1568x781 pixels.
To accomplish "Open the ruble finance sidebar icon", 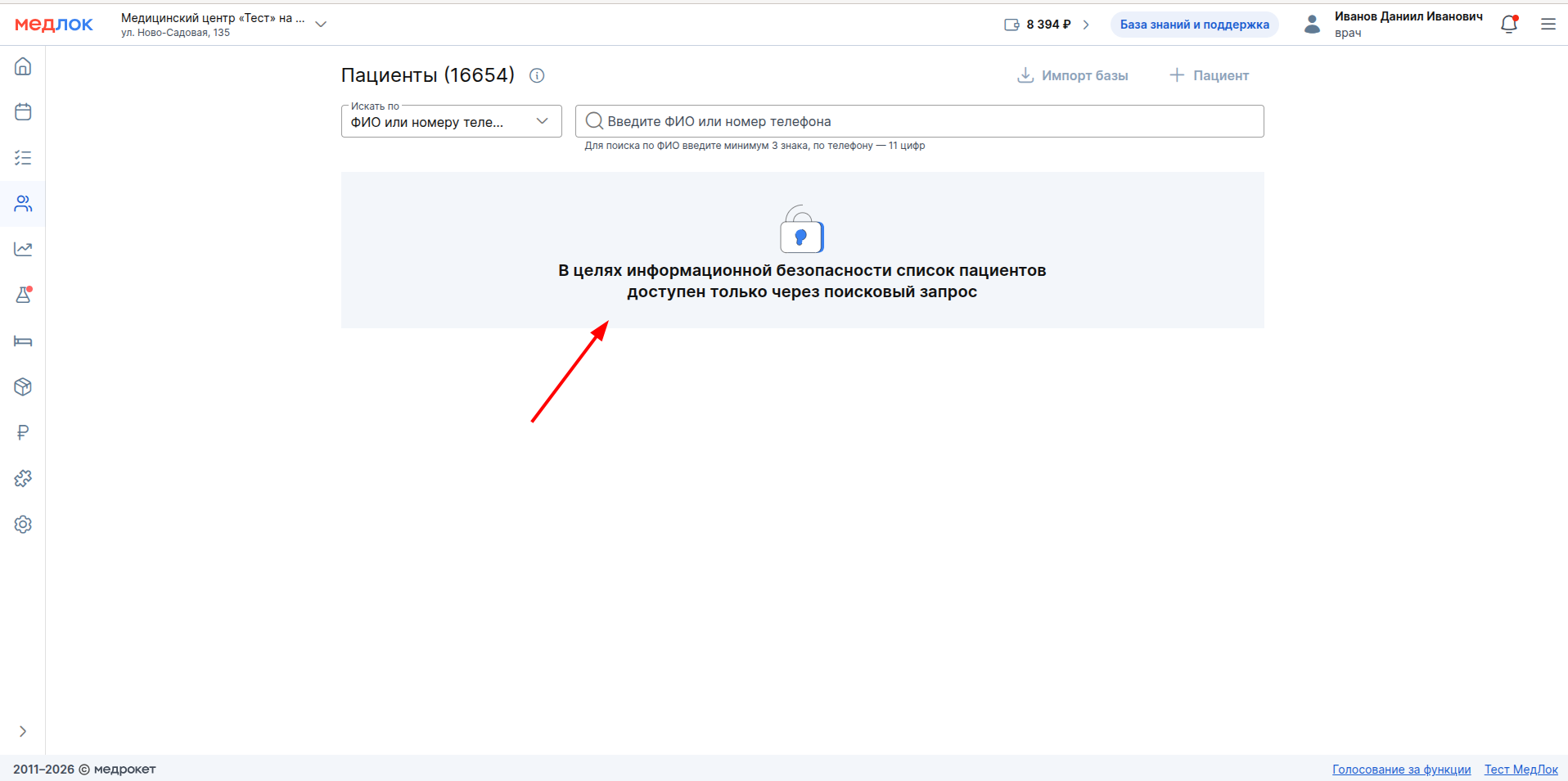I will 23,432.
